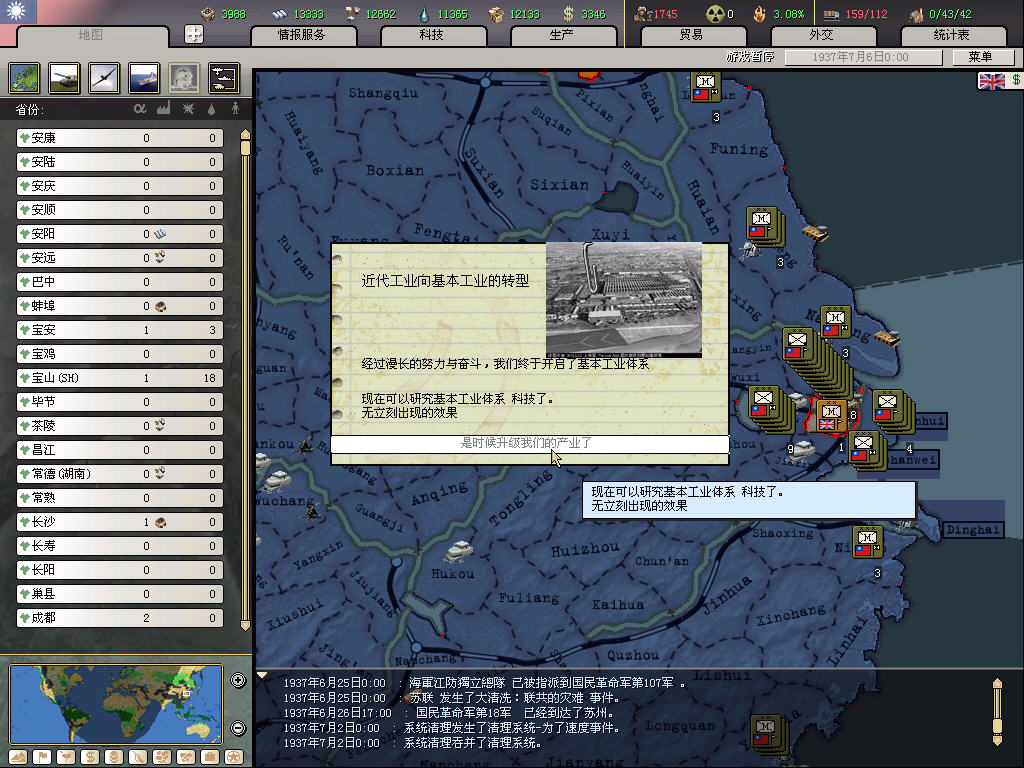Open the 菜单 menu button

pyautogui.click(x=979, y=58)
